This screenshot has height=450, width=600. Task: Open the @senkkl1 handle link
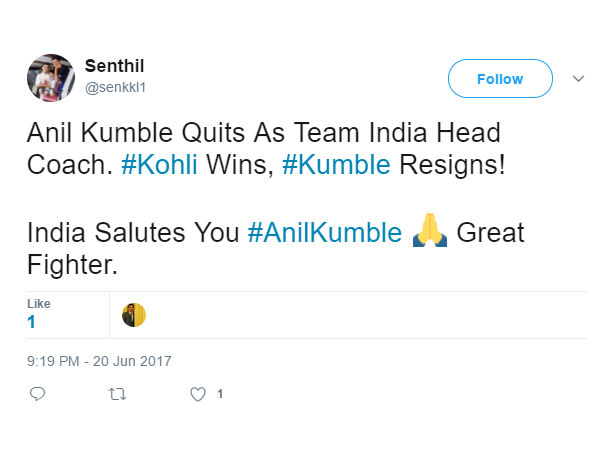pyautogui.click(x=116, y=87)
